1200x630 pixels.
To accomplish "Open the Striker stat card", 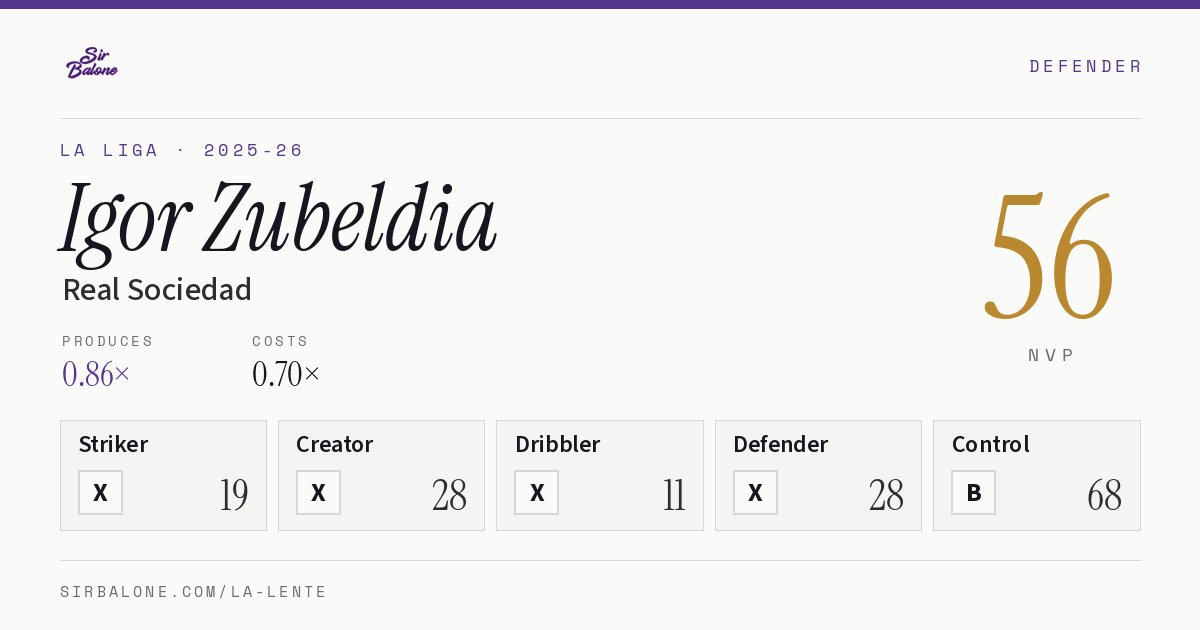I will [x=163, y=475].
